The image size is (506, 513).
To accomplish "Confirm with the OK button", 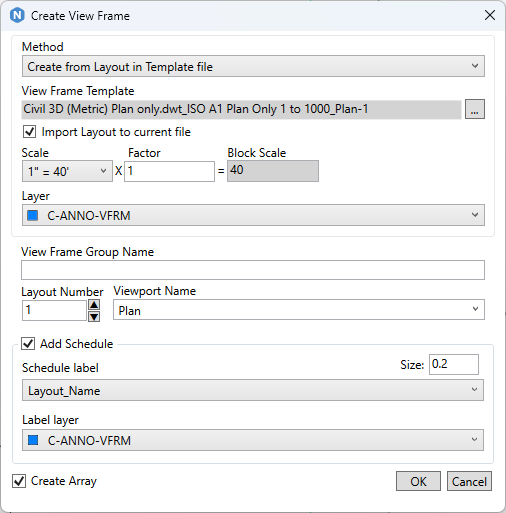I will (418, 481).
